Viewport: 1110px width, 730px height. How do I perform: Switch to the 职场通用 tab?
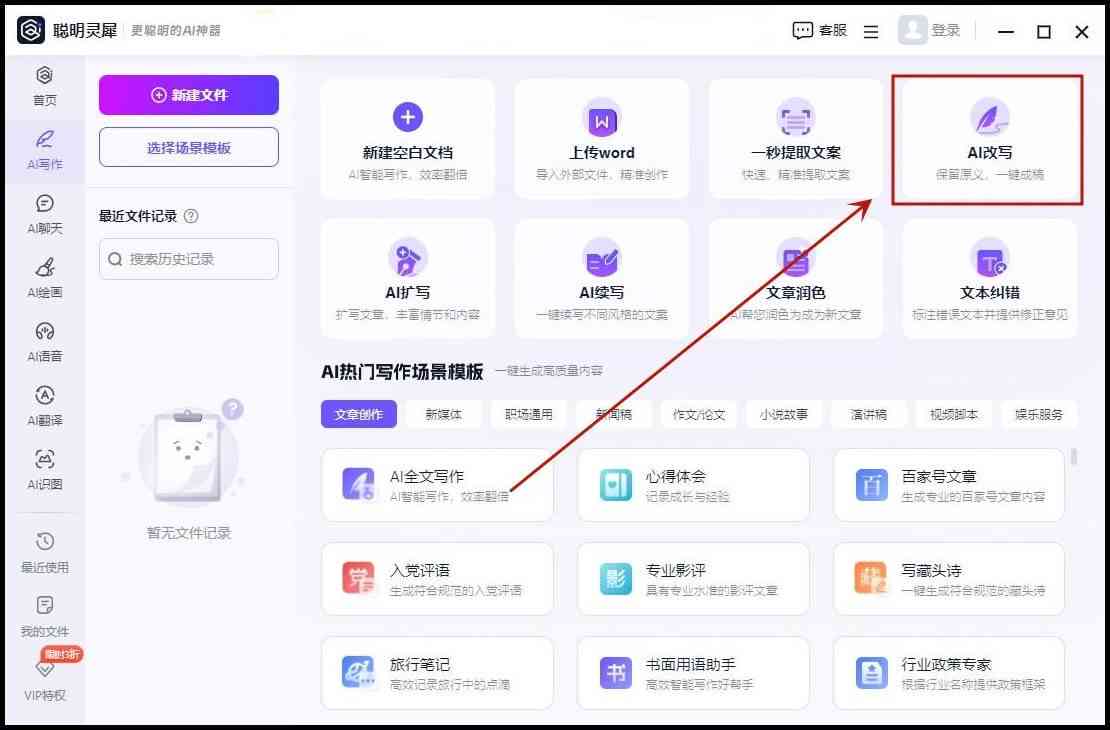(x=529, y=414)
